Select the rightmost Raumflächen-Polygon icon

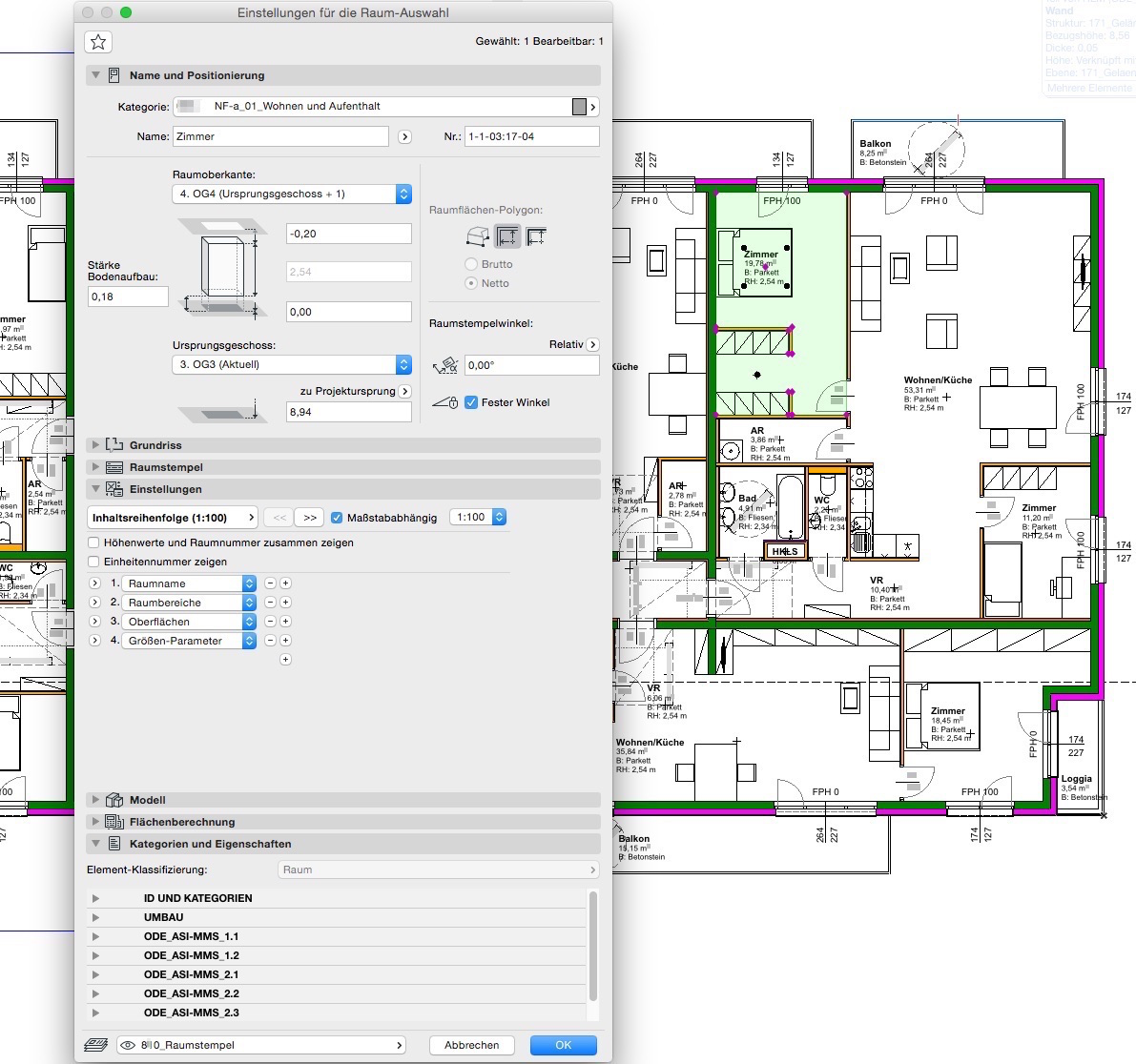[x=537, y=236]
